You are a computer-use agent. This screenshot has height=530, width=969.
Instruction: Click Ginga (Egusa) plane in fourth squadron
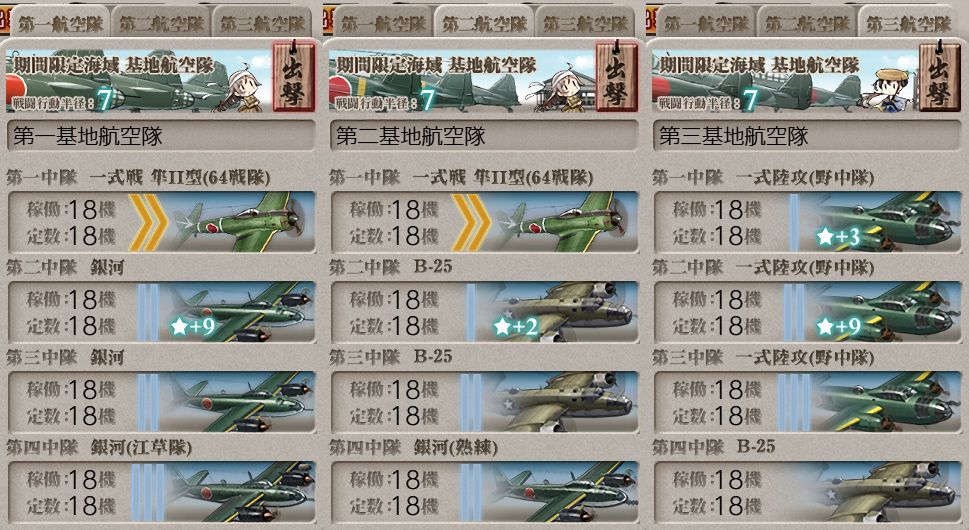161,492
